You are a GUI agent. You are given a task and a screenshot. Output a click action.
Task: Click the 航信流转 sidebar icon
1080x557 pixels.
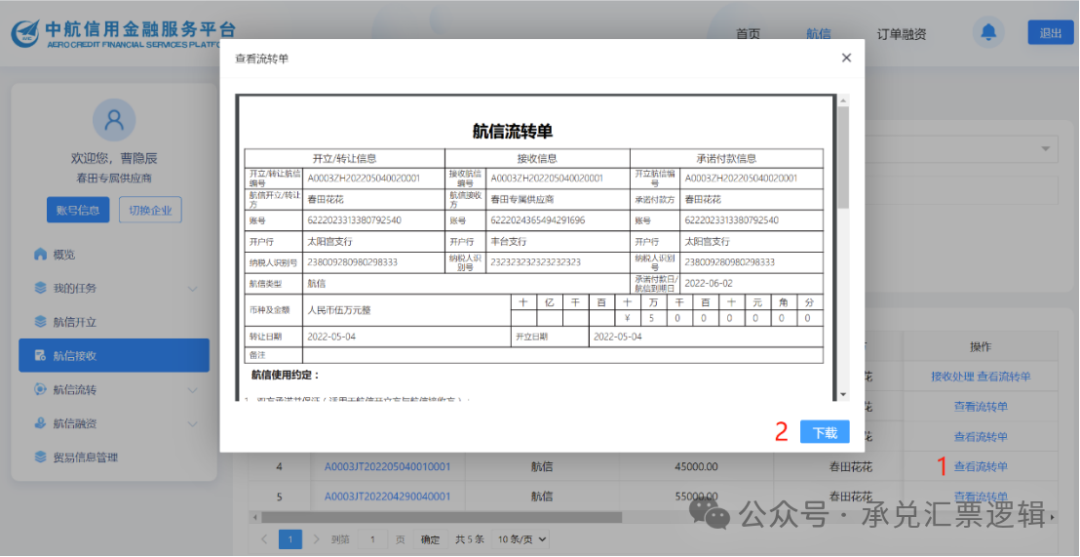[41, 389]
